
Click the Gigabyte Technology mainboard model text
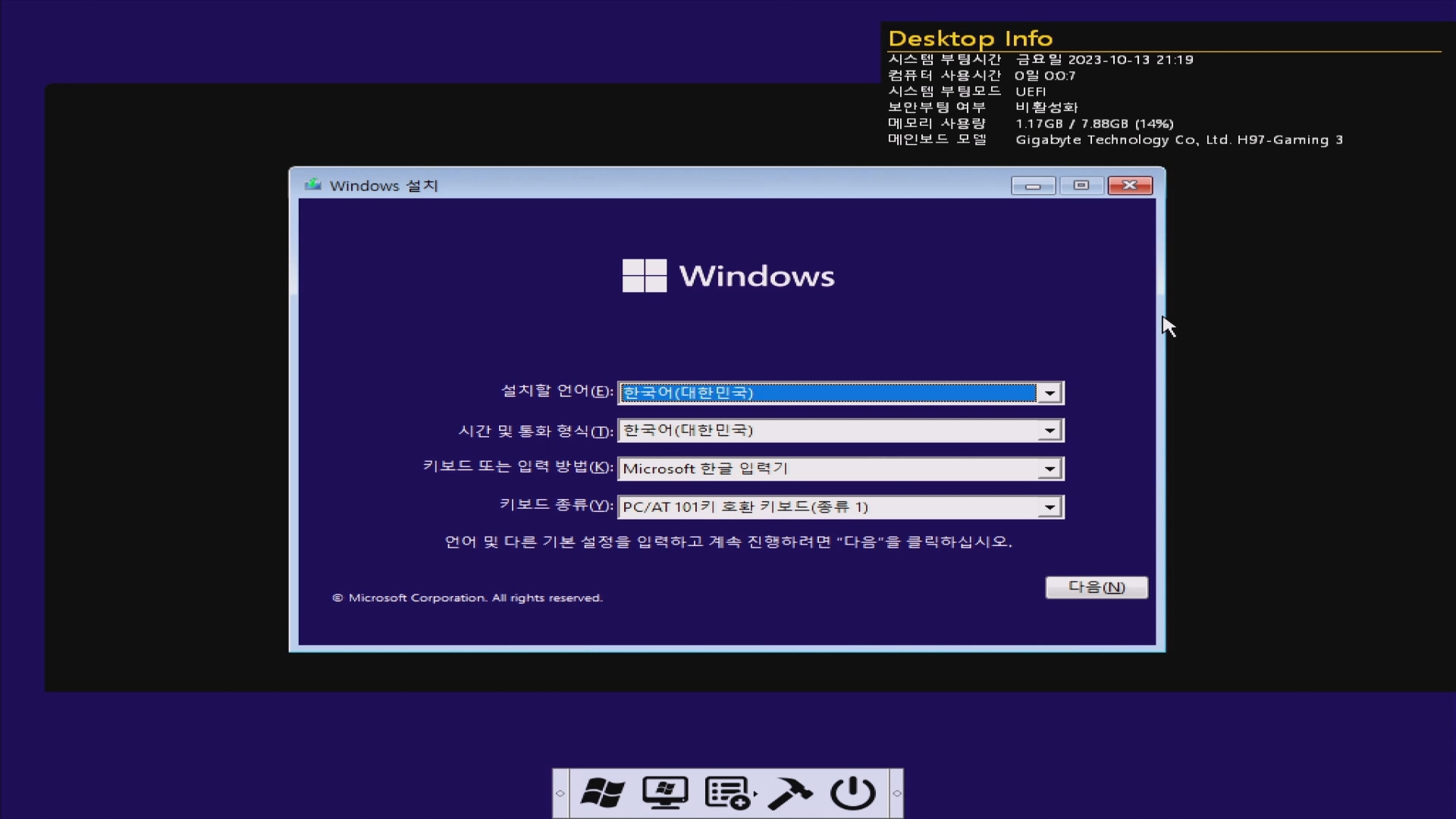coord(1179,140)
